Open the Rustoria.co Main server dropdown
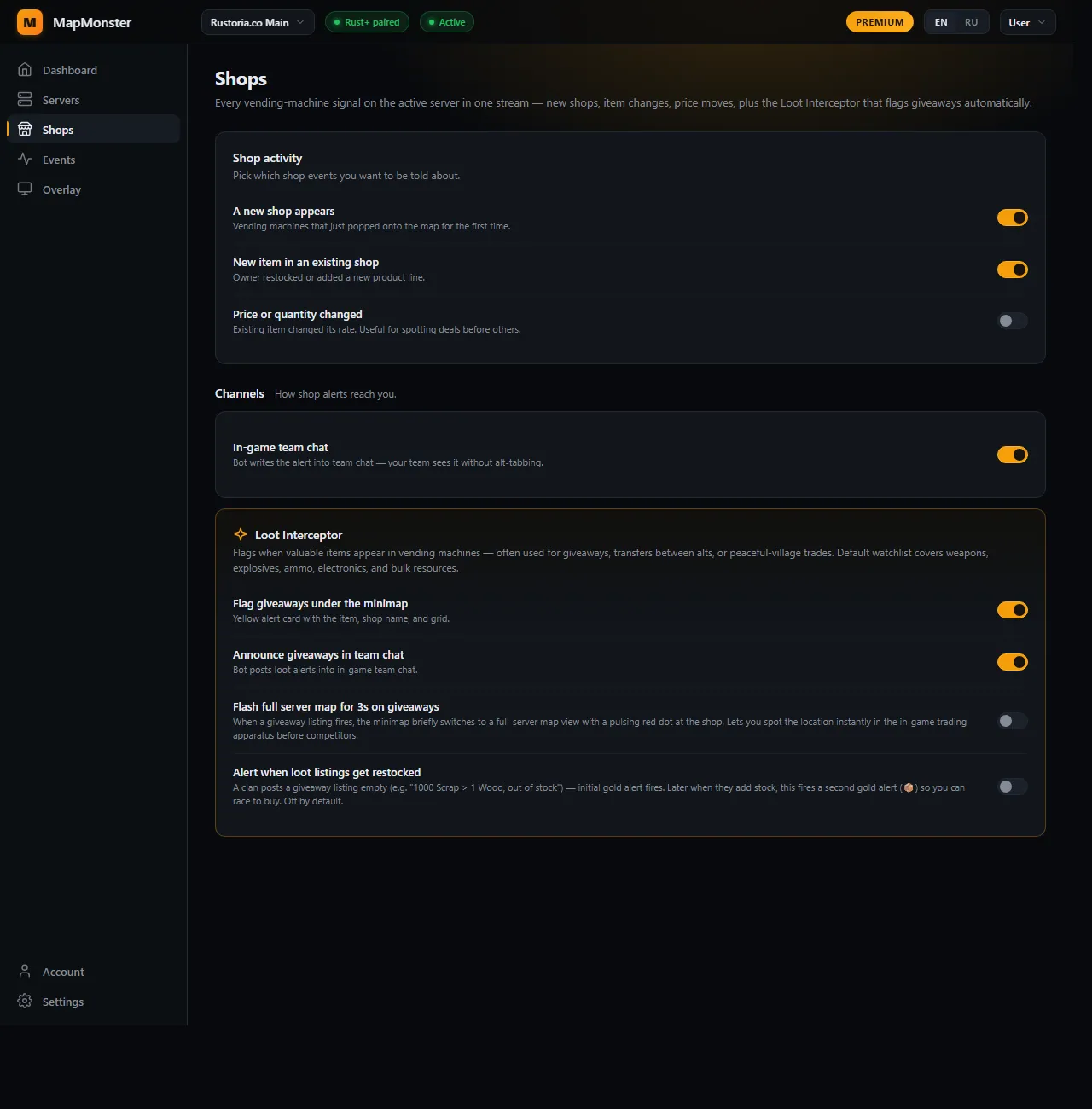1092x1109 pixels. pyautogui.click(x=258, y=22)
